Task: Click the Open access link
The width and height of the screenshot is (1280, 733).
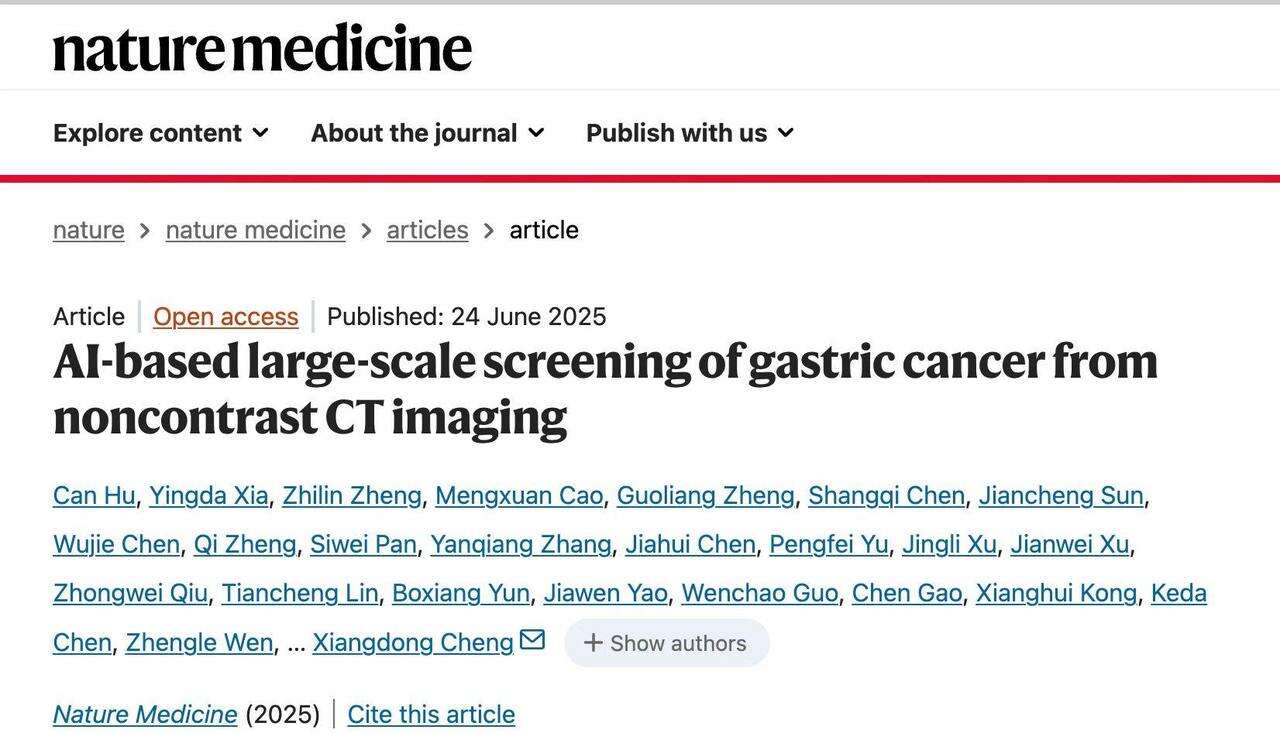Action: click(x=226, y=317)
